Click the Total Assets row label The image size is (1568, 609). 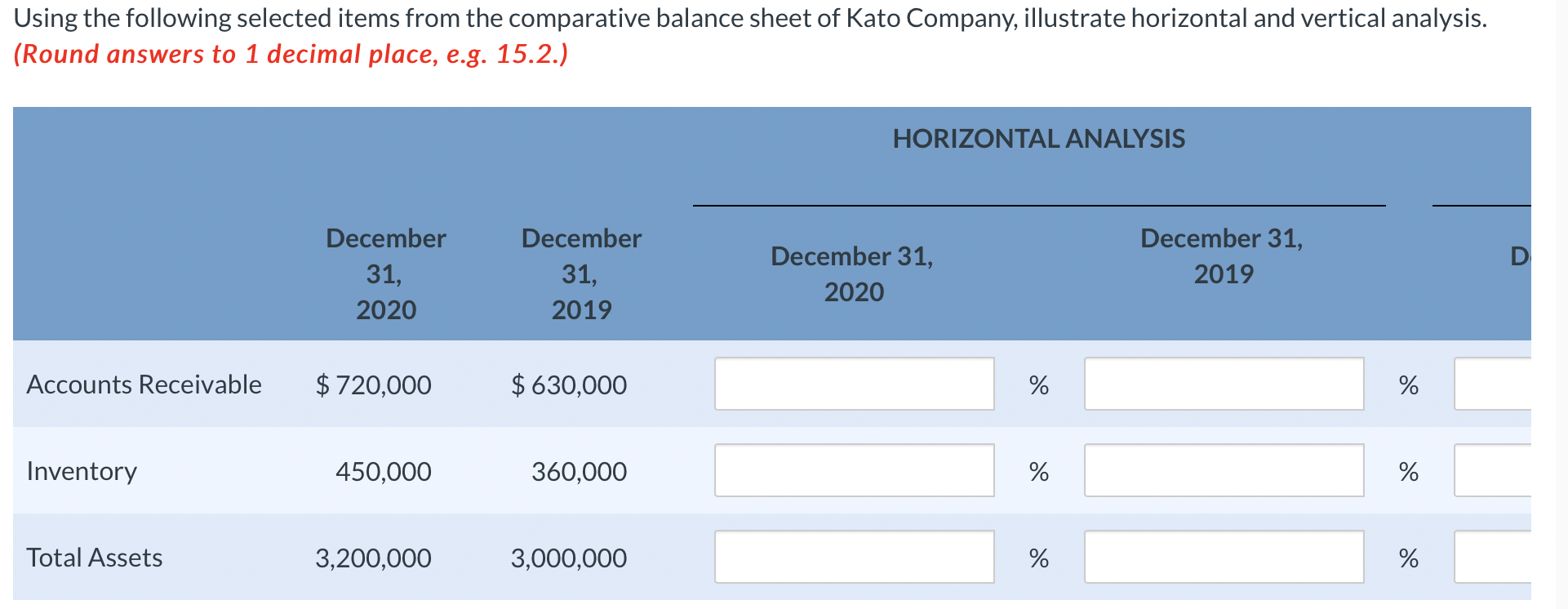click(94, 557)
